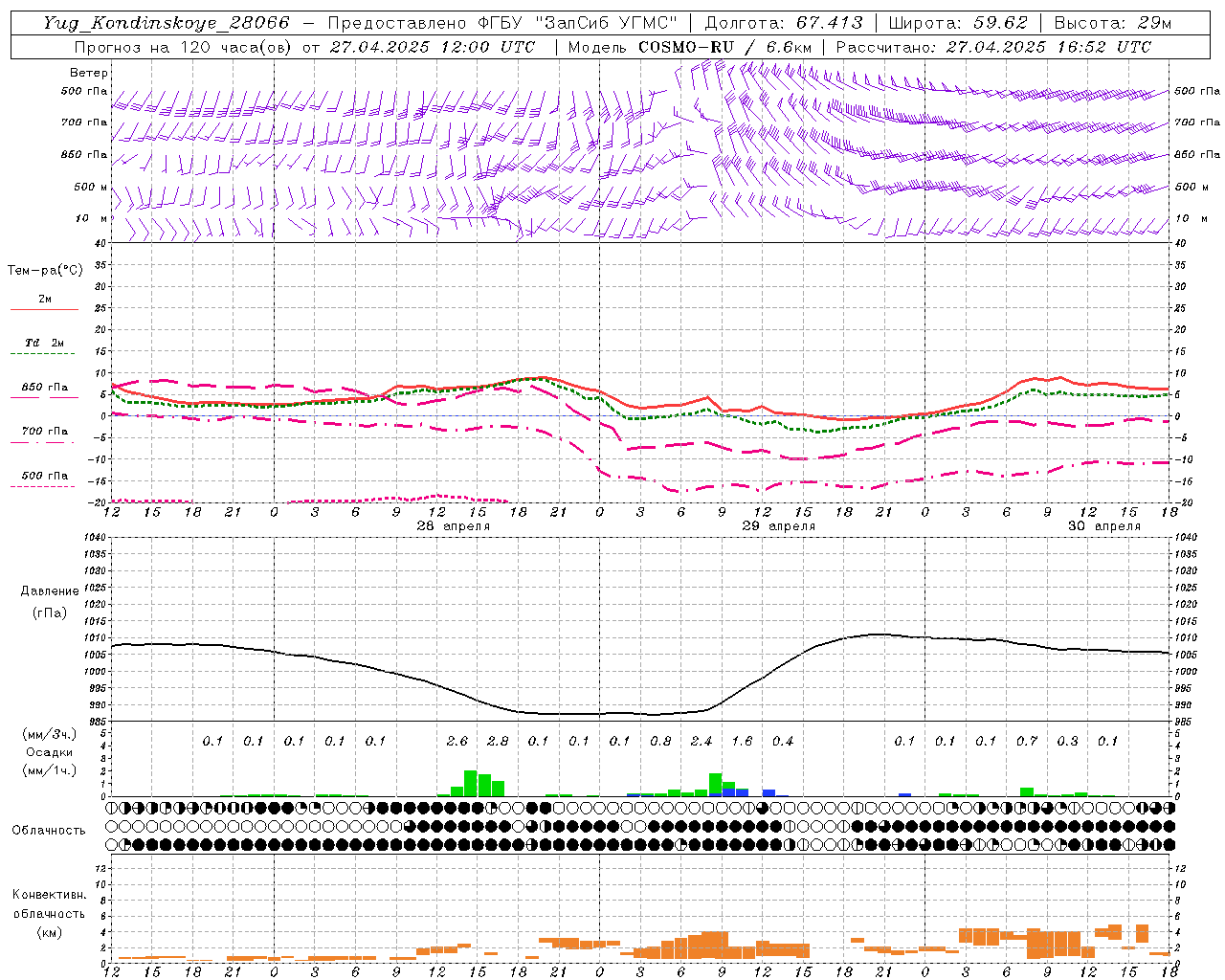Viewport: 1225px width, 980px height.
Task: Click the 0.4 three-hour precipitation value
Action: [x=783, y=741]
